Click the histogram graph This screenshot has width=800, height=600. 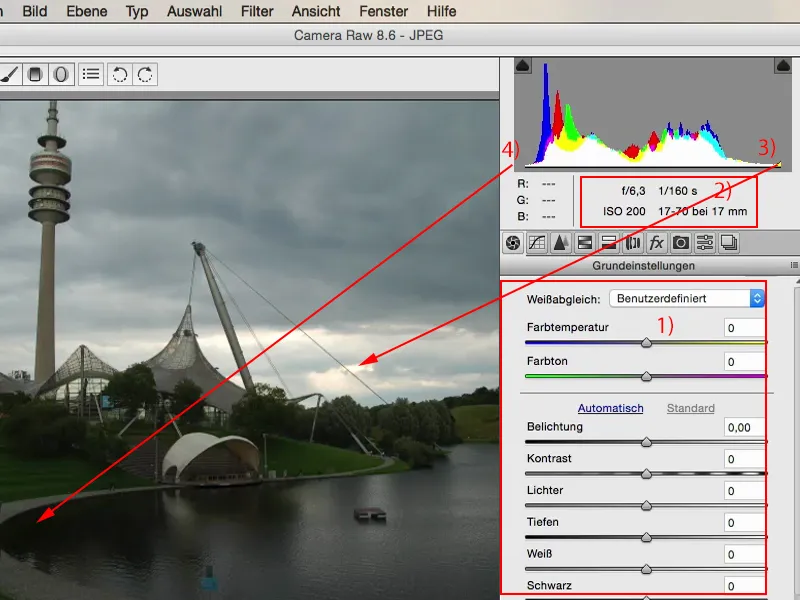point(653,114)
